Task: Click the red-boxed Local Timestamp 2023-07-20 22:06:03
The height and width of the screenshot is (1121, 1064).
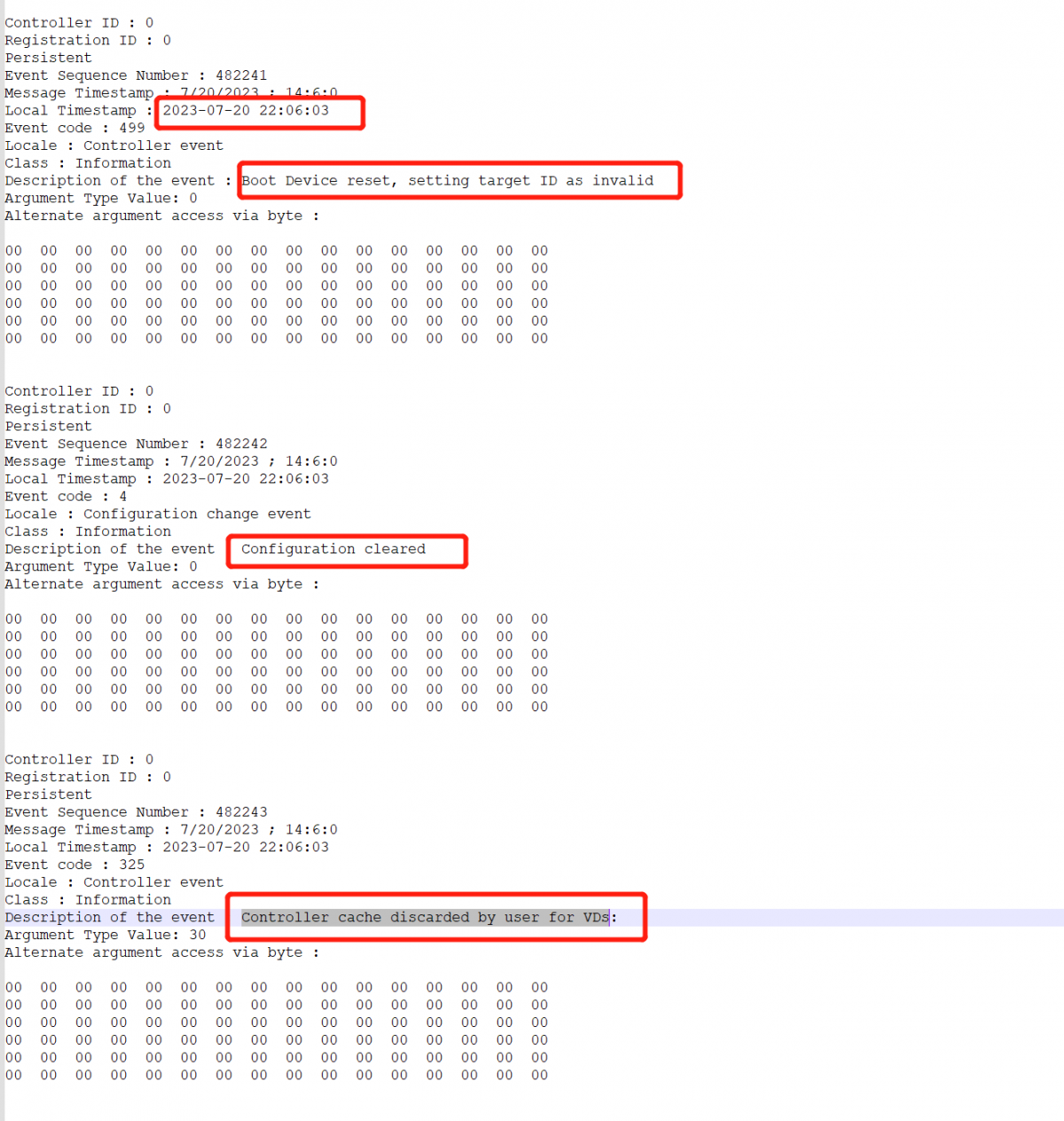Action: [x=246, y=111]
